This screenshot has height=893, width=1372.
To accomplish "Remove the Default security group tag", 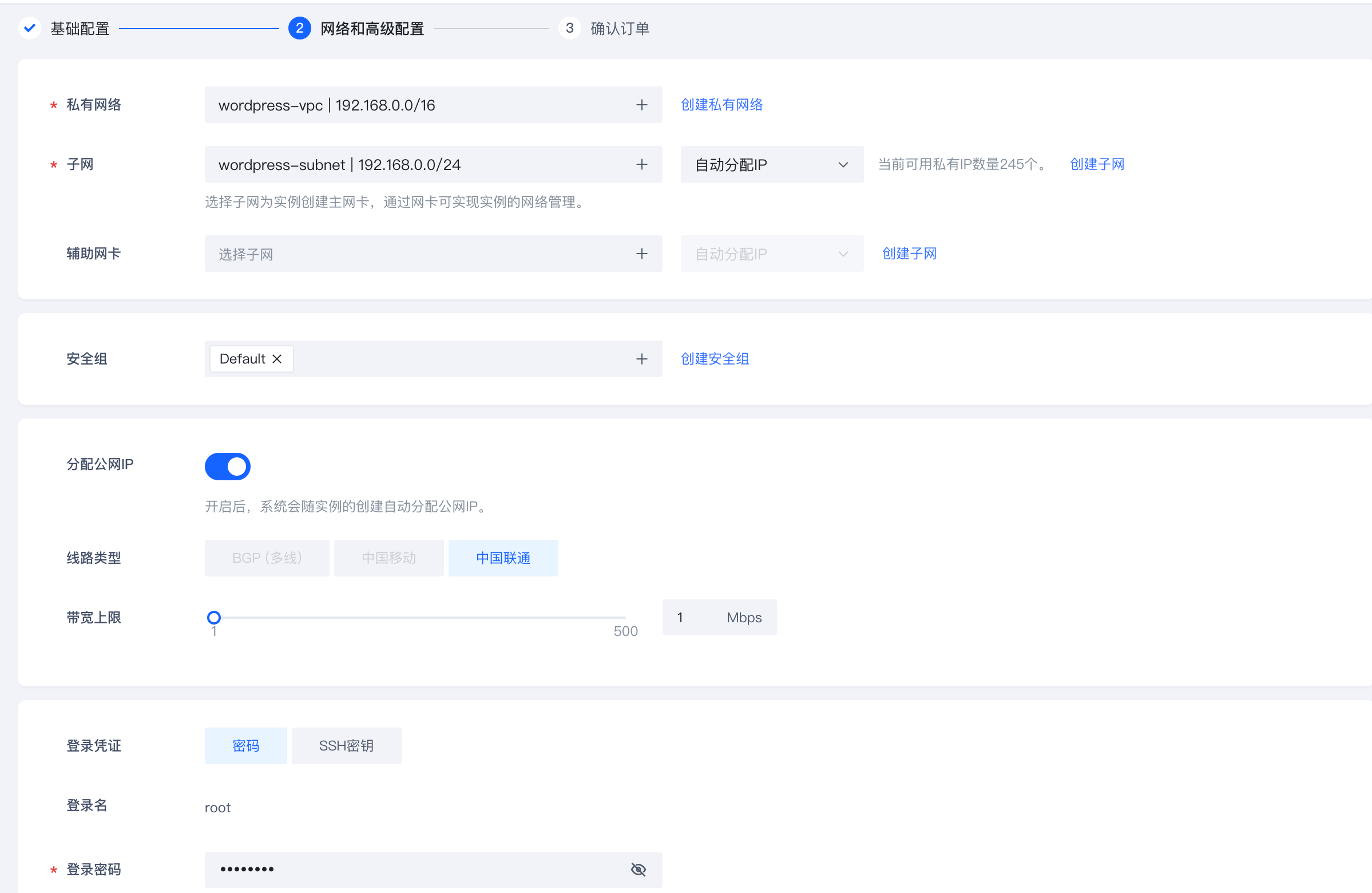I will click(277, 359).
